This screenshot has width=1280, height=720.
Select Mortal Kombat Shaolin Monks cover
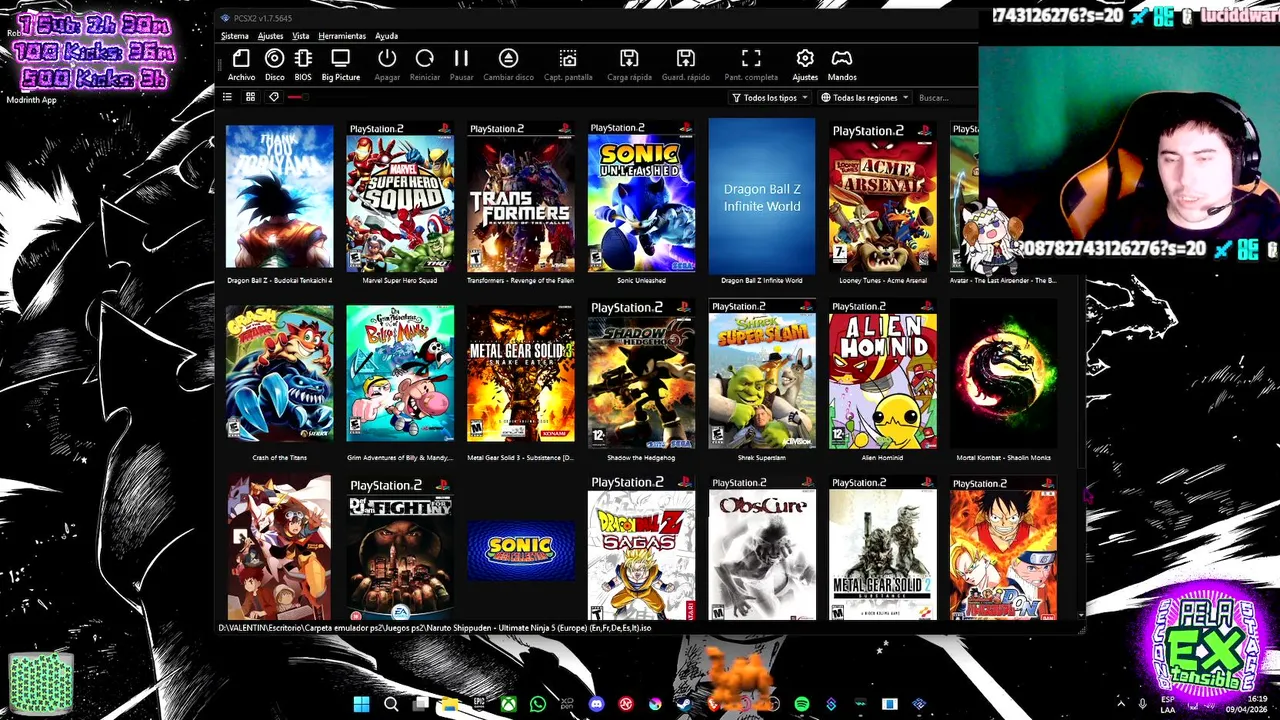click(1003, 374)
